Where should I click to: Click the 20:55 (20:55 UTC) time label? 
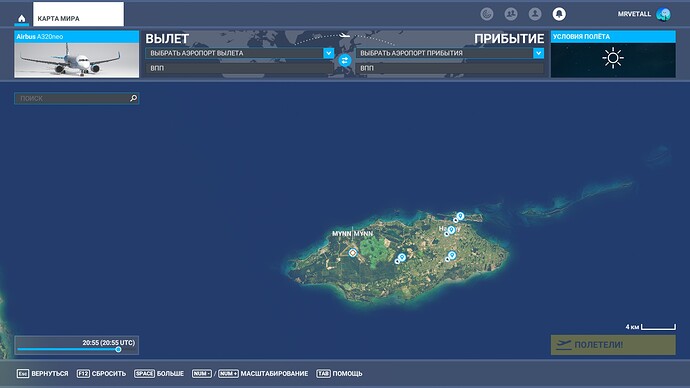click(x=109, y=342)
